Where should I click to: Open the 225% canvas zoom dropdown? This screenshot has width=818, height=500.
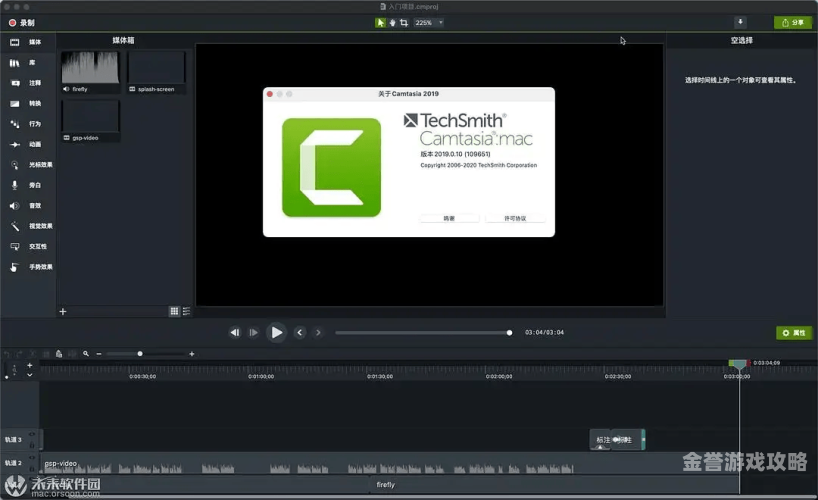coord(428,22)
